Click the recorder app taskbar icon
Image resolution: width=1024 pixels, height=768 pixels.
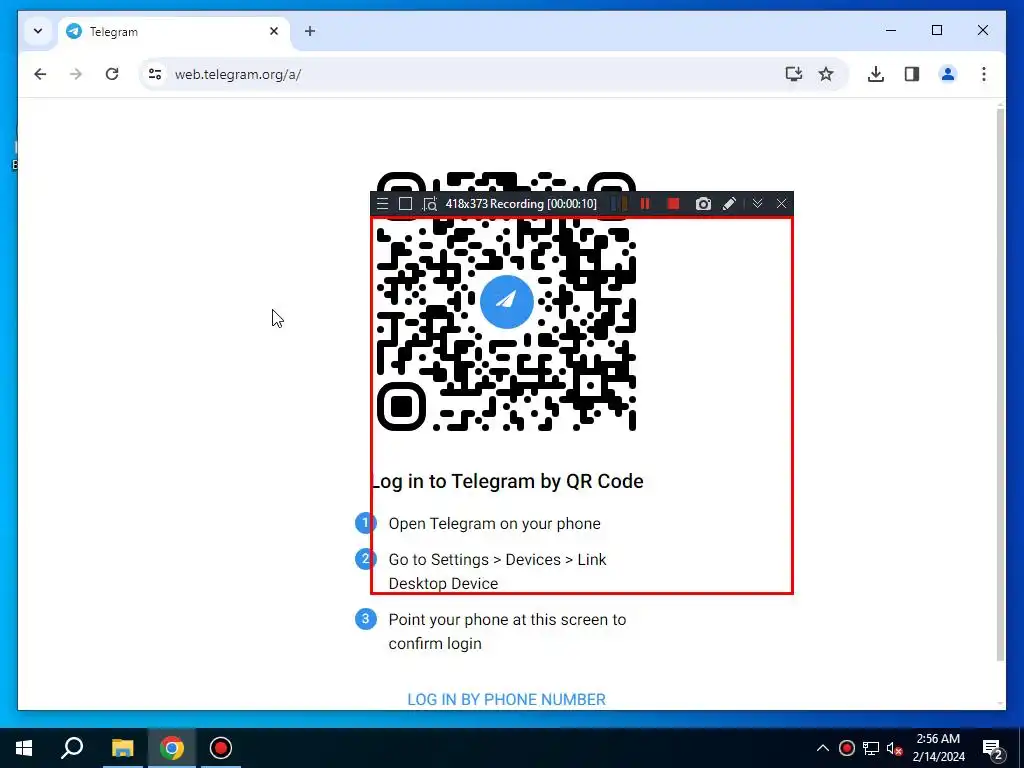click(x=221, y=748)
